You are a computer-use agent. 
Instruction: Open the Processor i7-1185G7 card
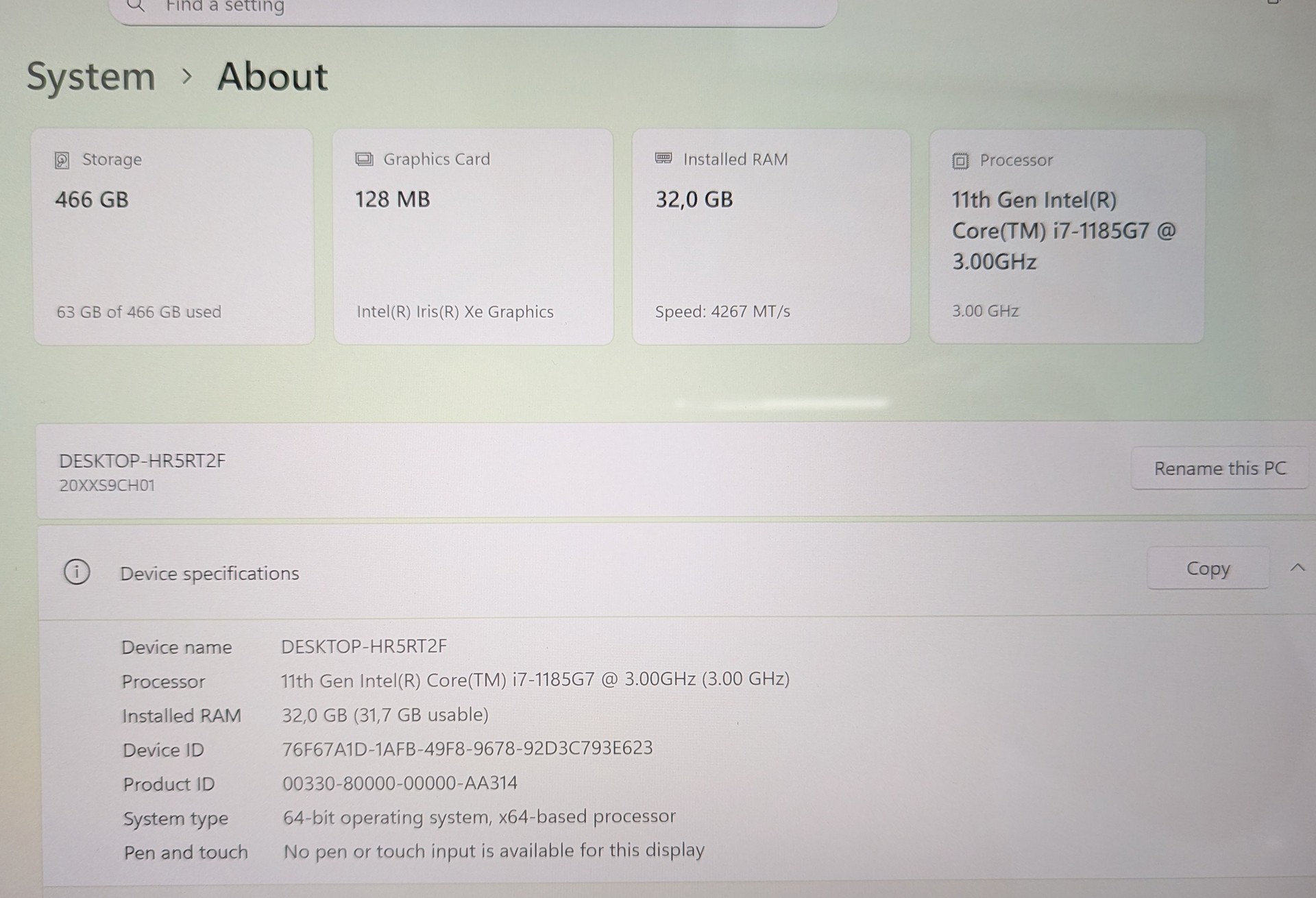(1067, 236)
